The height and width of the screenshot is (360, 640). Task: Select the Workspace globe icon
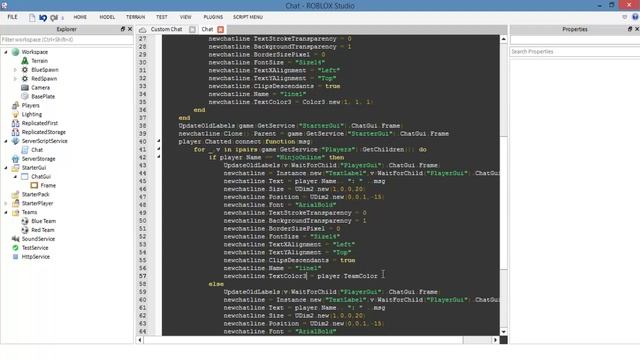(x=16, y=52)
